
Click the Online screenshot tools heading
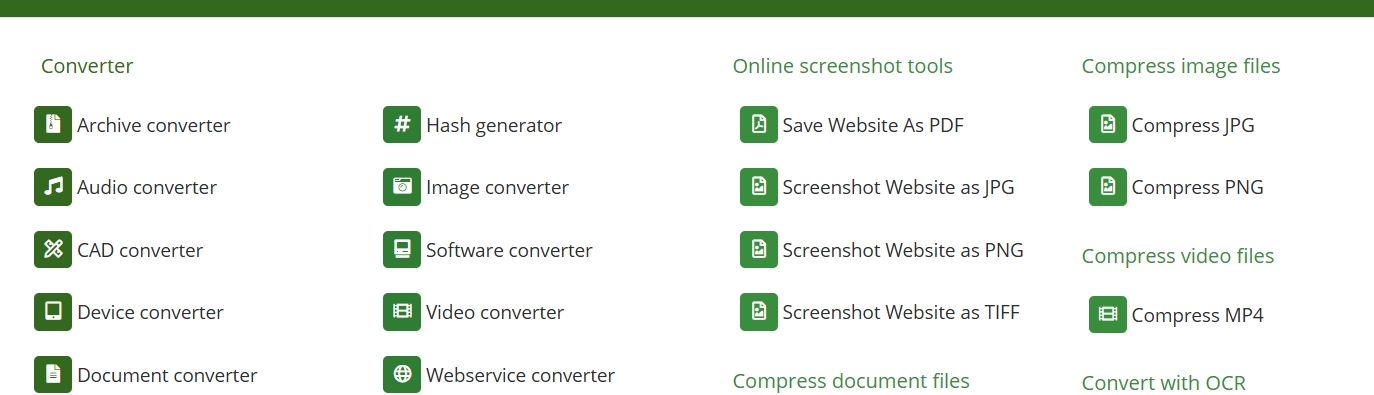(842, 66)
